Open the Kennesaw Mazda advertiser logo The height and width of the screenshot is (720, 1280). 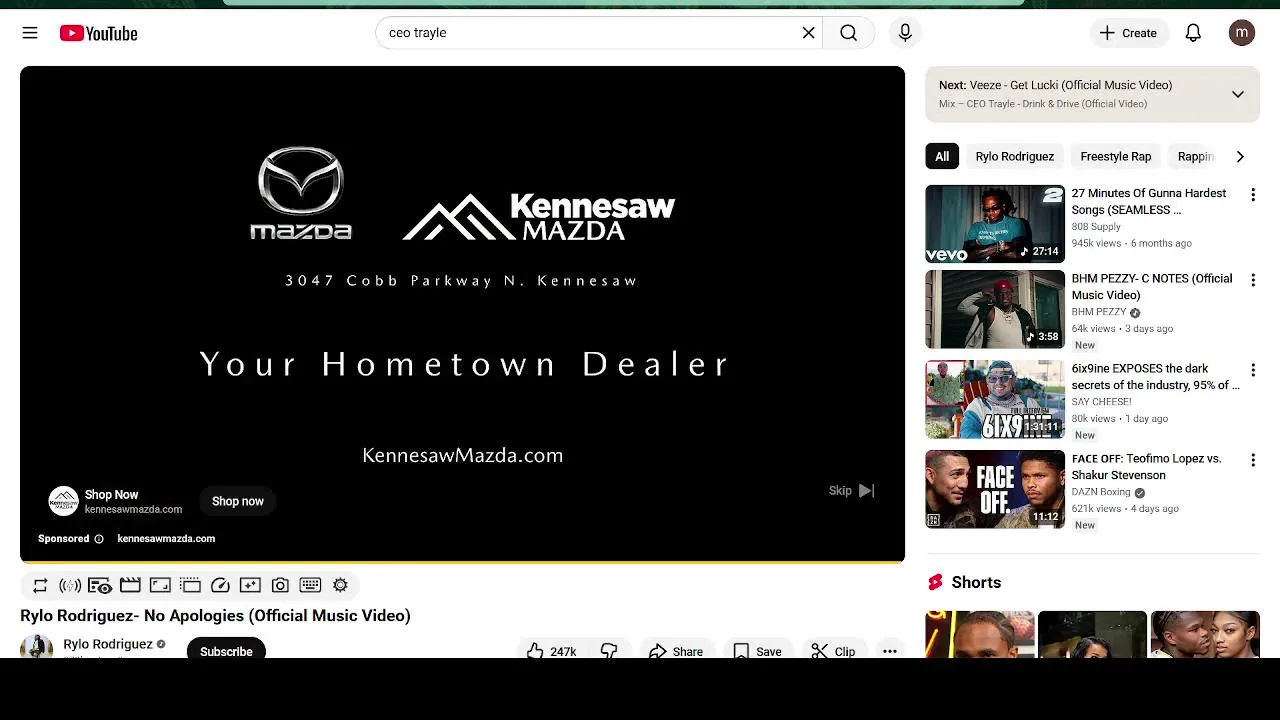coord(64,501)
